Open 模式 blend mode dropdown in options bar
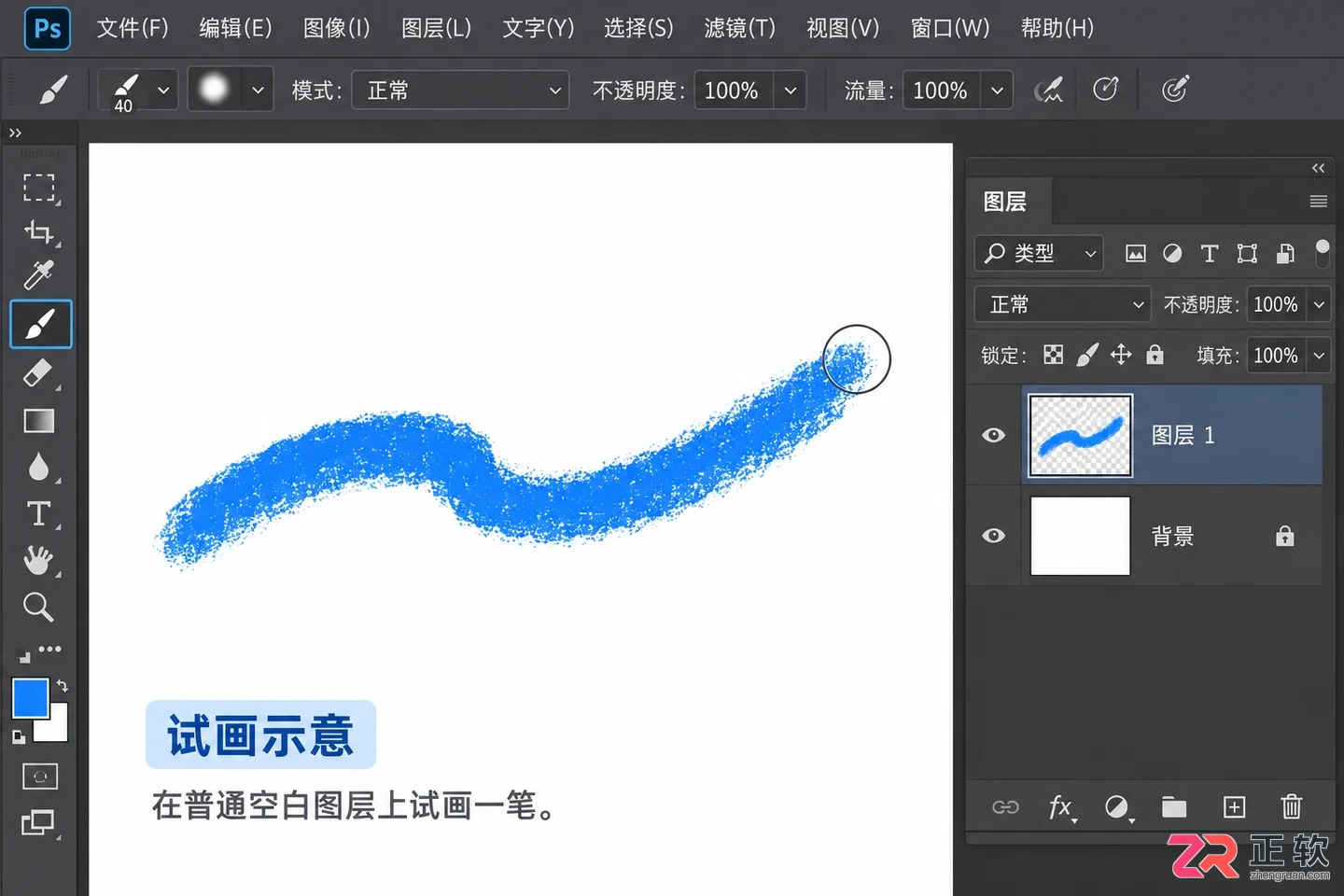 click(x=460, y=91)
